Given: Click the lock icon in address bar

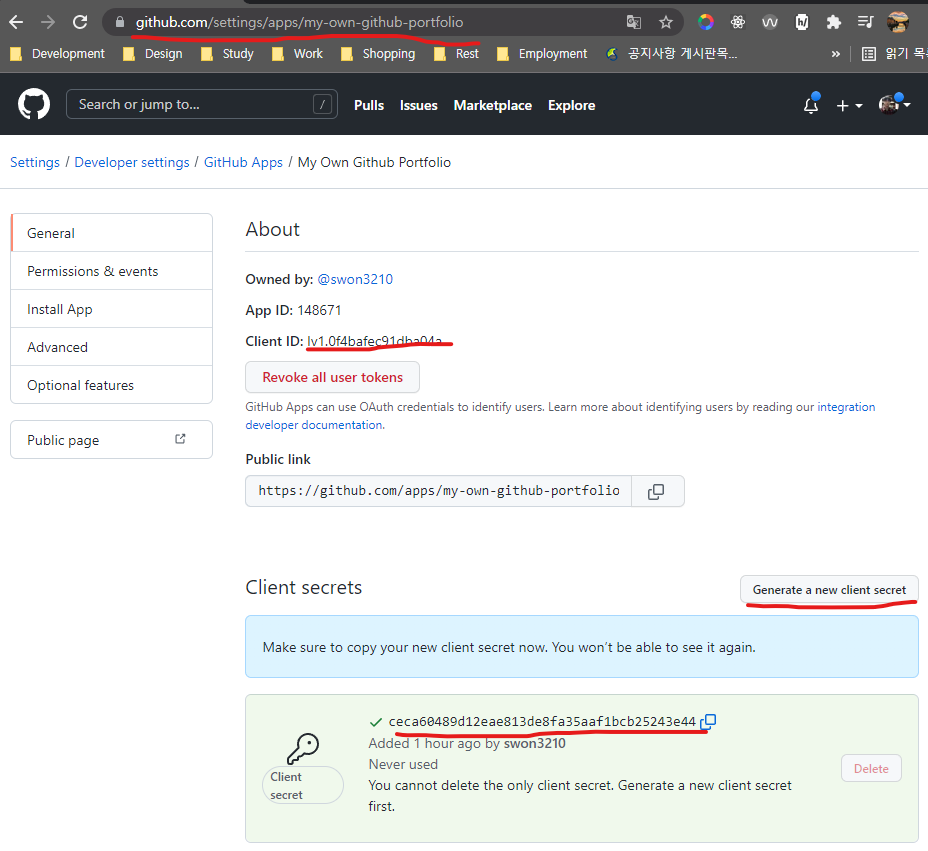Looking at the screenshot, I should point(120,22).
